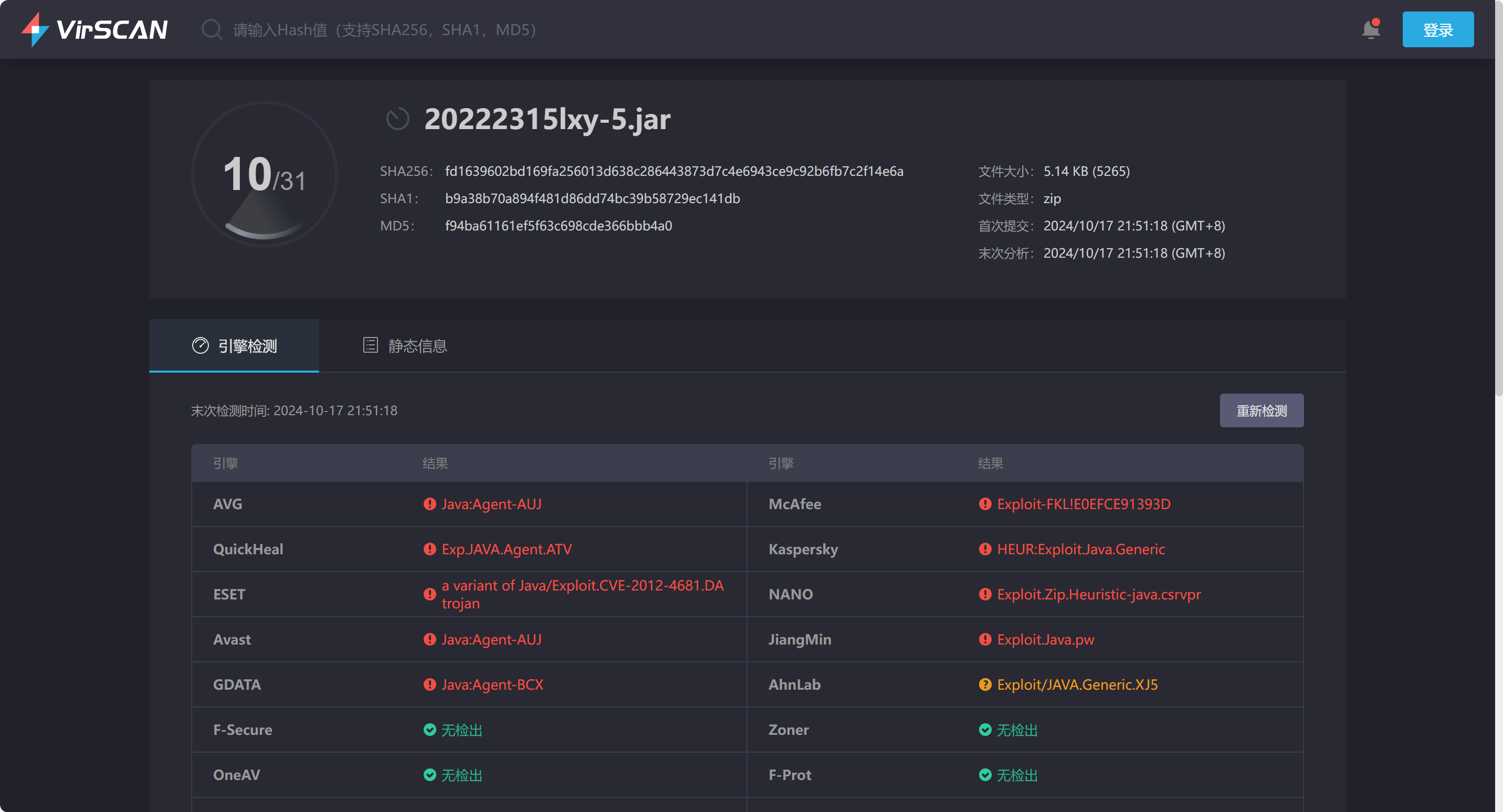The width and height of the screenshot is (1503, 812).
Task: Click green check icon in F-Secure row
Action: point(429,730)
